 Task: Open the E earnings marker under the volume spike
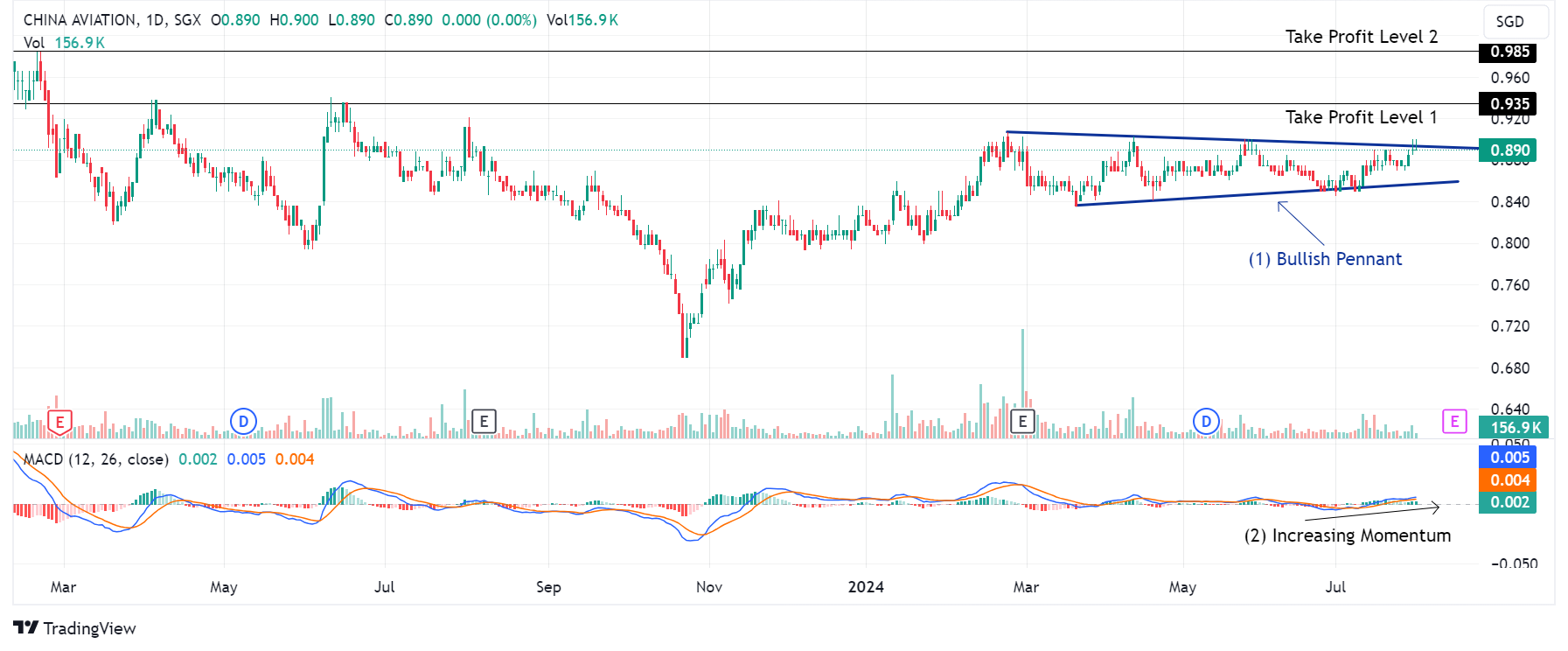[x=1022, y=422]
